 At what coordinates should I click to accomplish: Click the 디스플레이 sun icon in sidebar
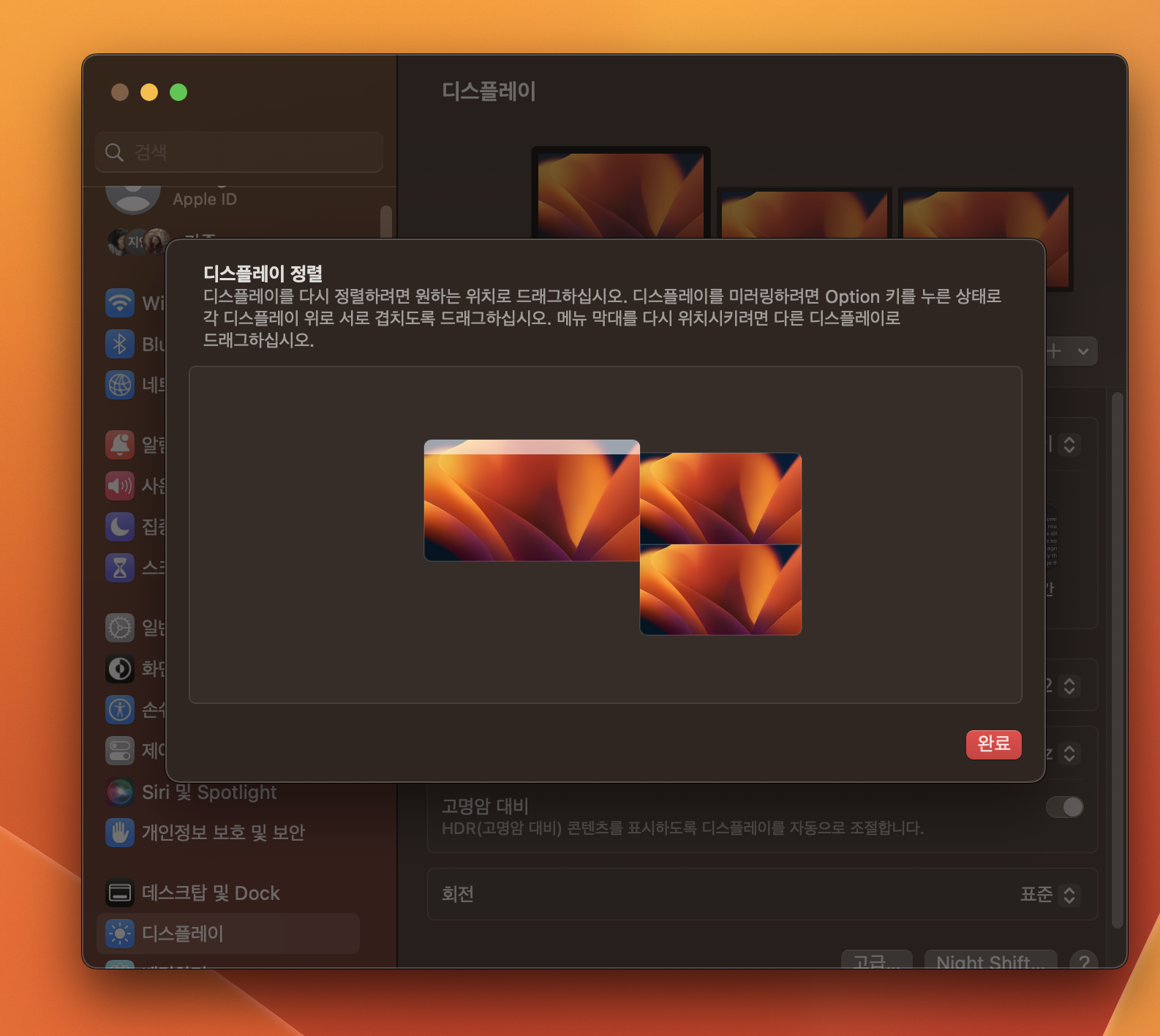click(120, 934)
